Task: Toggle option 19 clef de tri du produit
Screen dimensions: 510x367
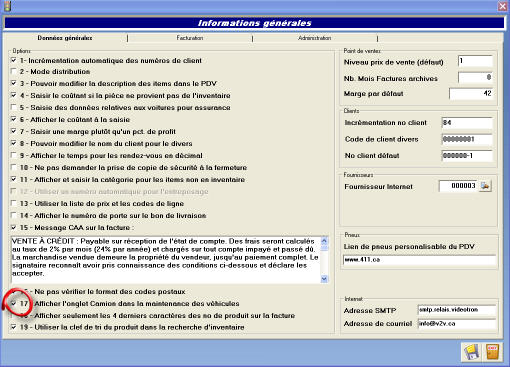Action: [14, 327]
